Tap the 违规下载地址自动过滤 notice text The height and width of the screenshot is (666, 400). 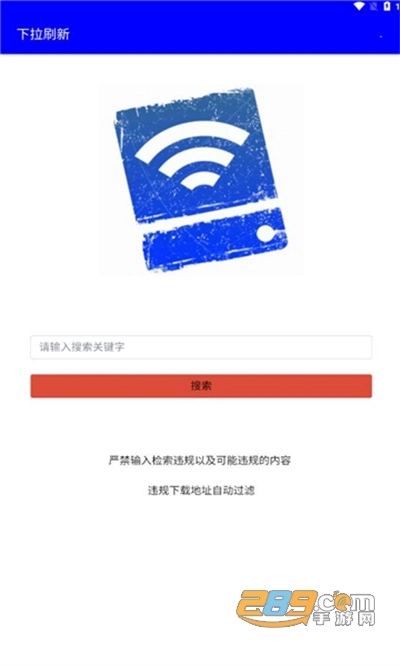[201, 490]
